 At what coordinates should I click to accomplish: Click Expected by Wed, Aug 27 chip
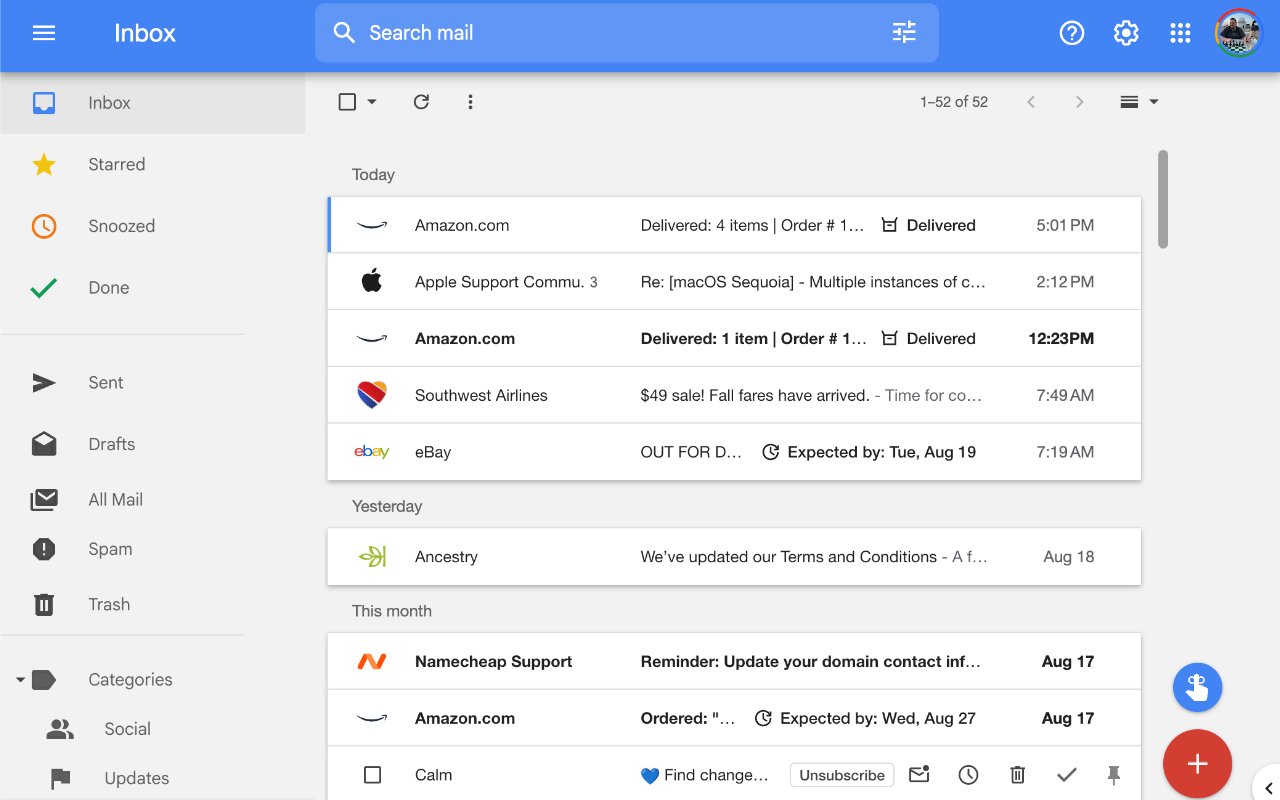coord(865,718)
